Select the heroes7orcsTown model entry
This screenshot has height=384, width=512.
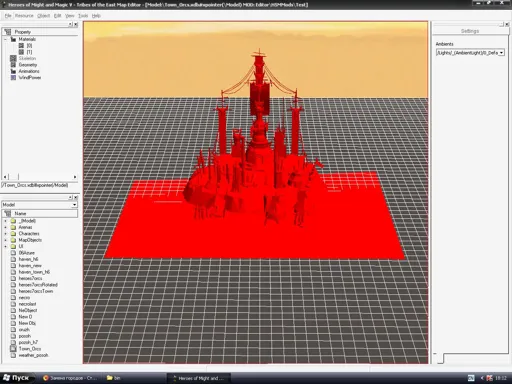36,291
